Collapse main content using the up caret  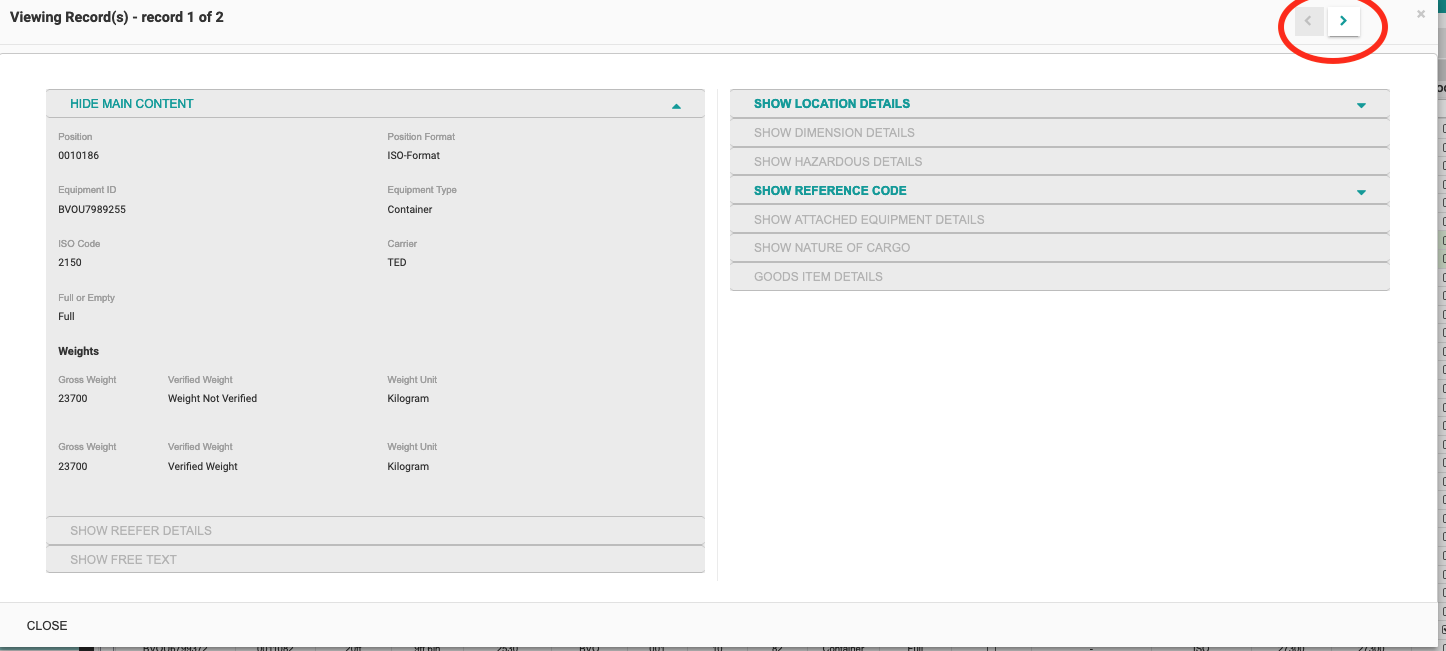tap(676, 105)
